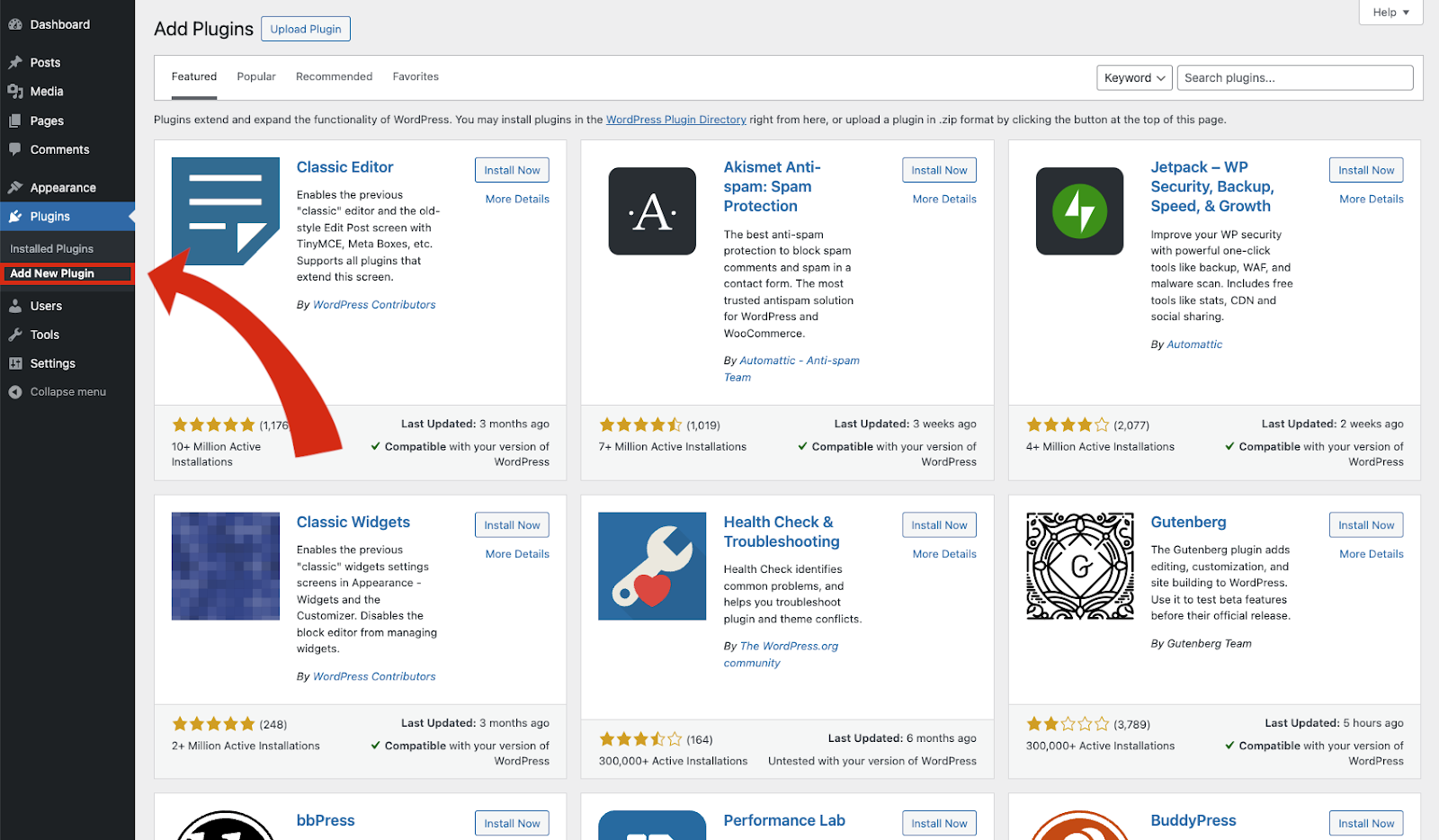
Task: Open the bbPress title link
Action: coord(326,820)
